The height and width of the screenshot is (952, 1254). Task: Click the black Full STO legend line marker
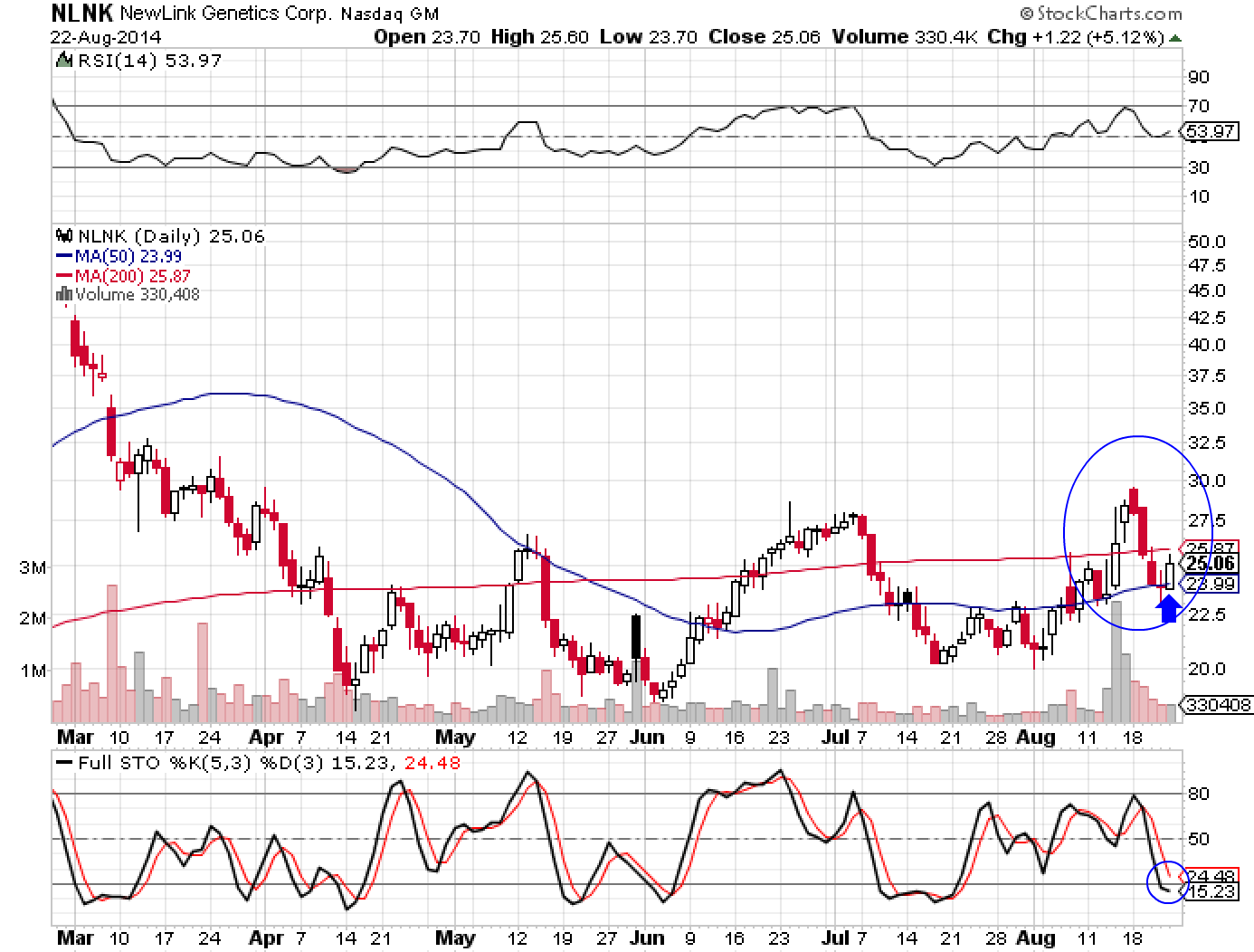[64, 763]
